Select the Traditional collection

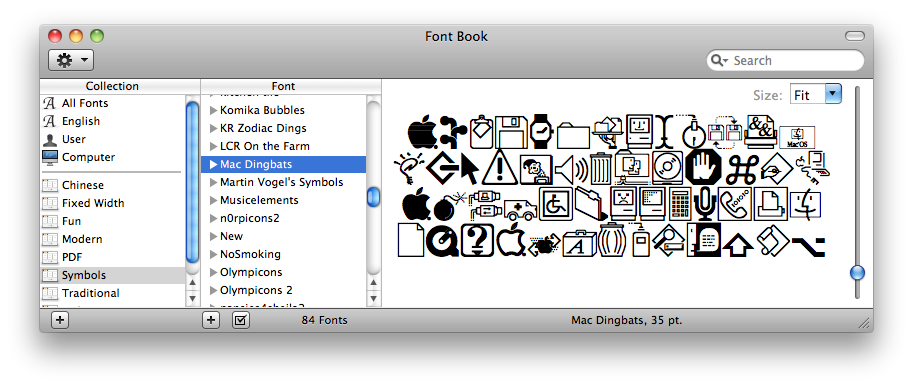[x=112, y=293]
